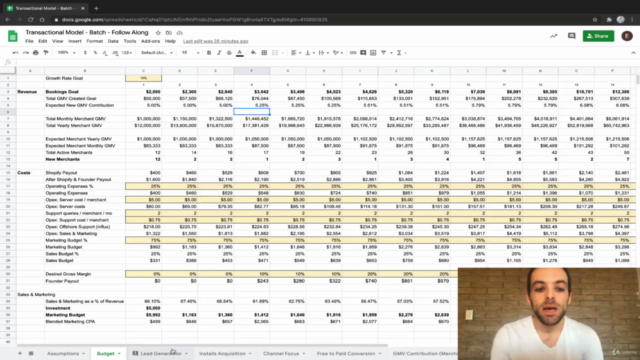This screenshot has width=640, height=360.
Task: Format cell as percent
Action: point(95,53)
